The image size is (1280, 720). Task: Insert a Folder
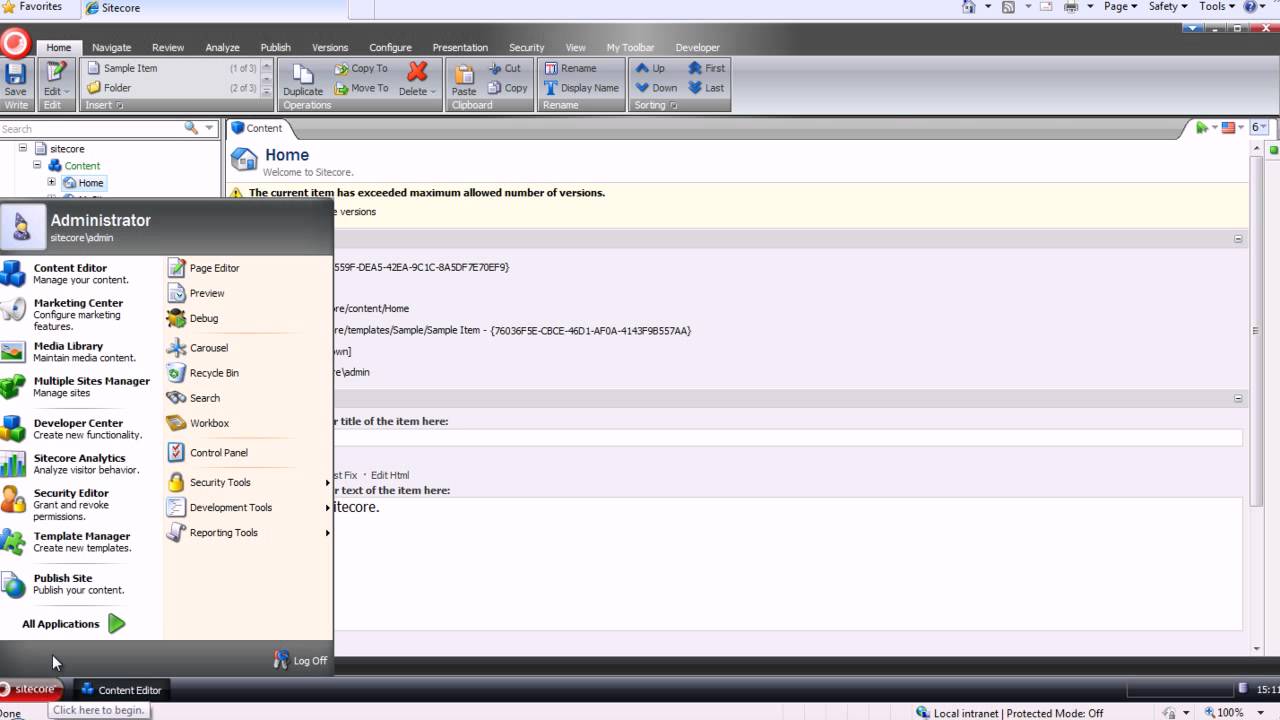tap(109, 87)
